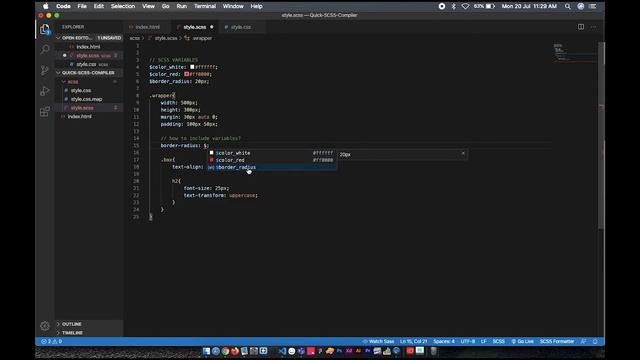Open Firefox from the dock
Screen dimensions: 640x360
pyautogui.click(x=235, y=351)
